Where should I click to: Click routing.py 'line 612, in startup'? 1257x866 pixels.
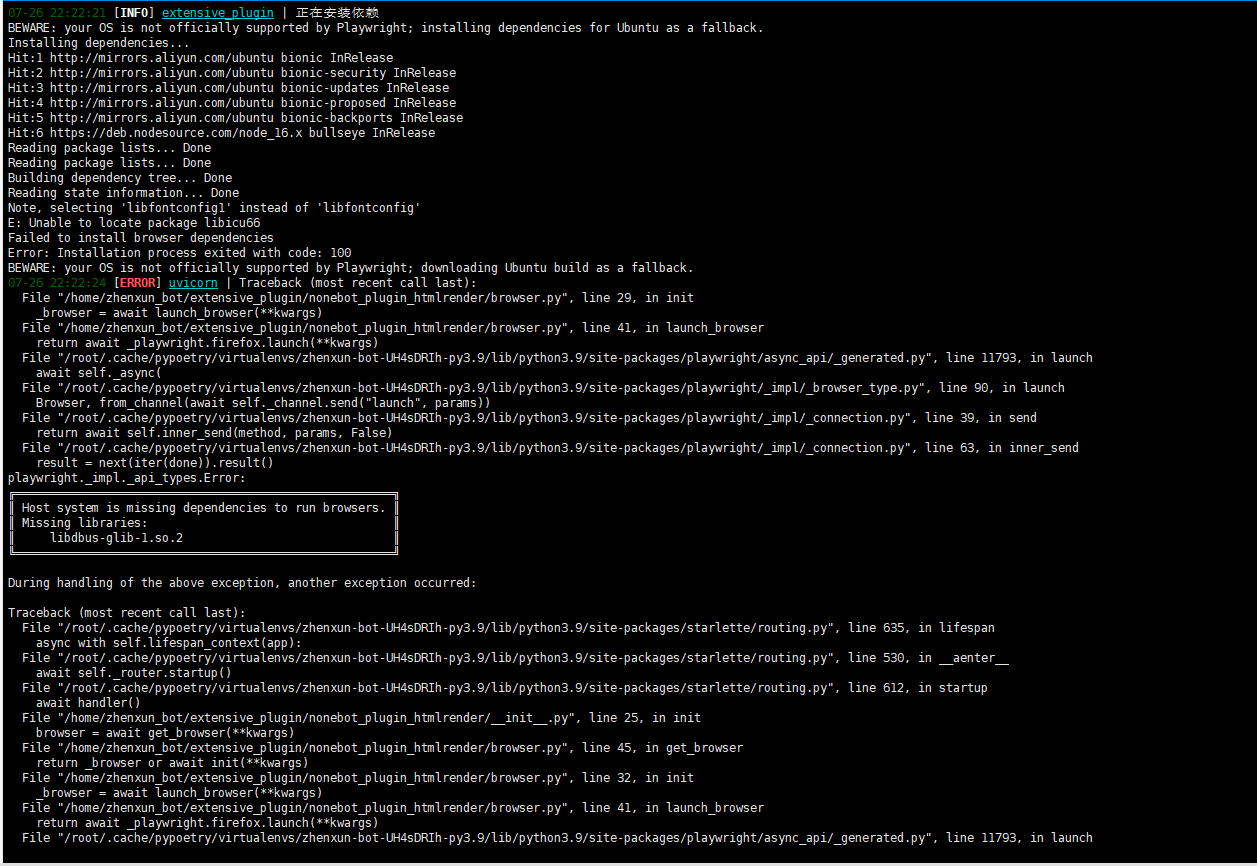tap(505, 688)
